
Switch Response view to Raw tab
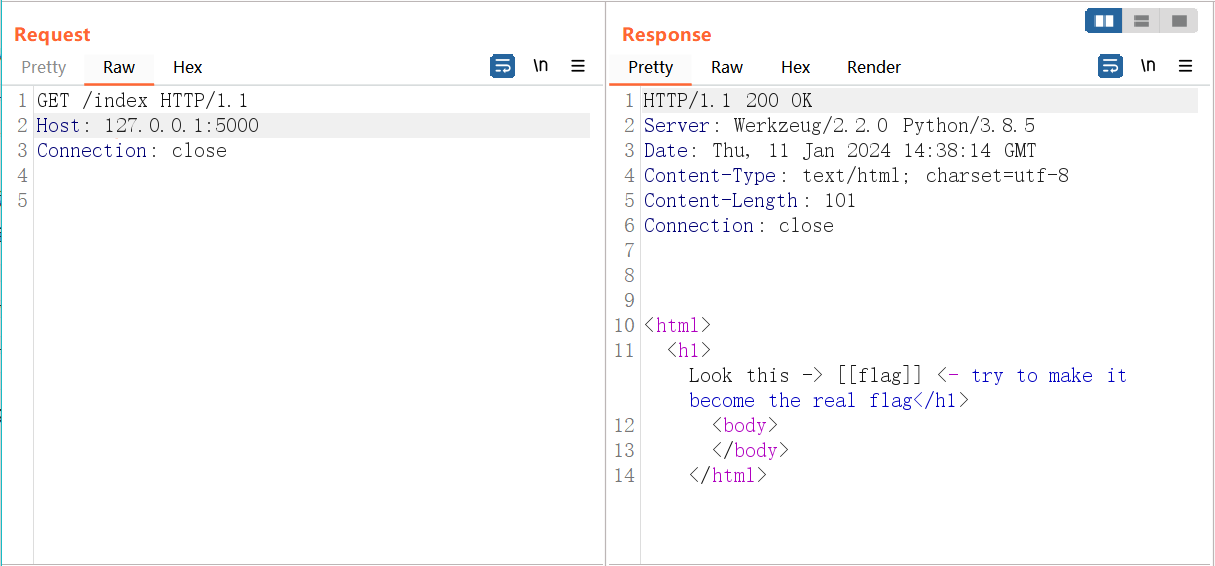(x=727, y=67)
